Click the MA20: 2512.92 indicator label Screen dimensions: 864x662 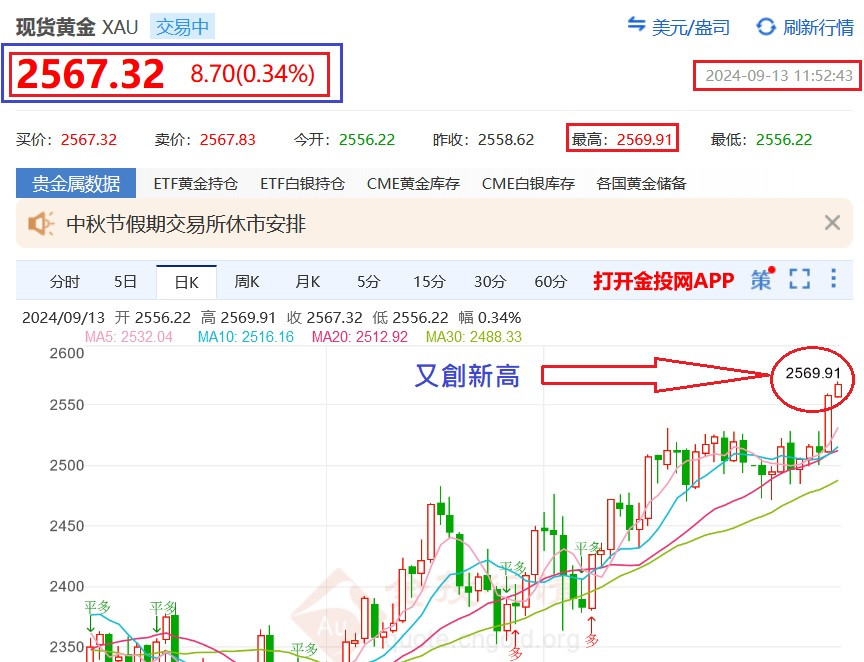point(360,337)
